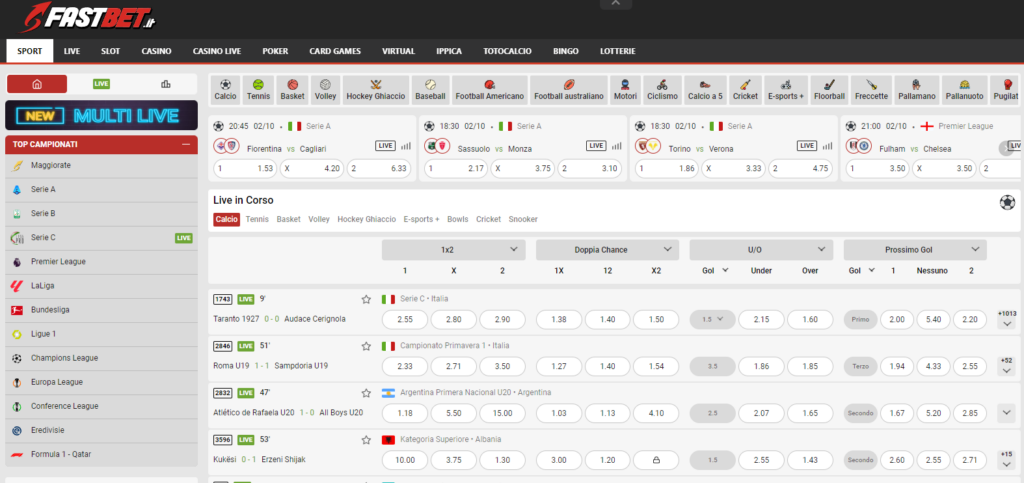Screen dimensions: 1024x483
Task: Open the Calcio sport category icon
Action: pyautogui.click(x=225, y=90)
